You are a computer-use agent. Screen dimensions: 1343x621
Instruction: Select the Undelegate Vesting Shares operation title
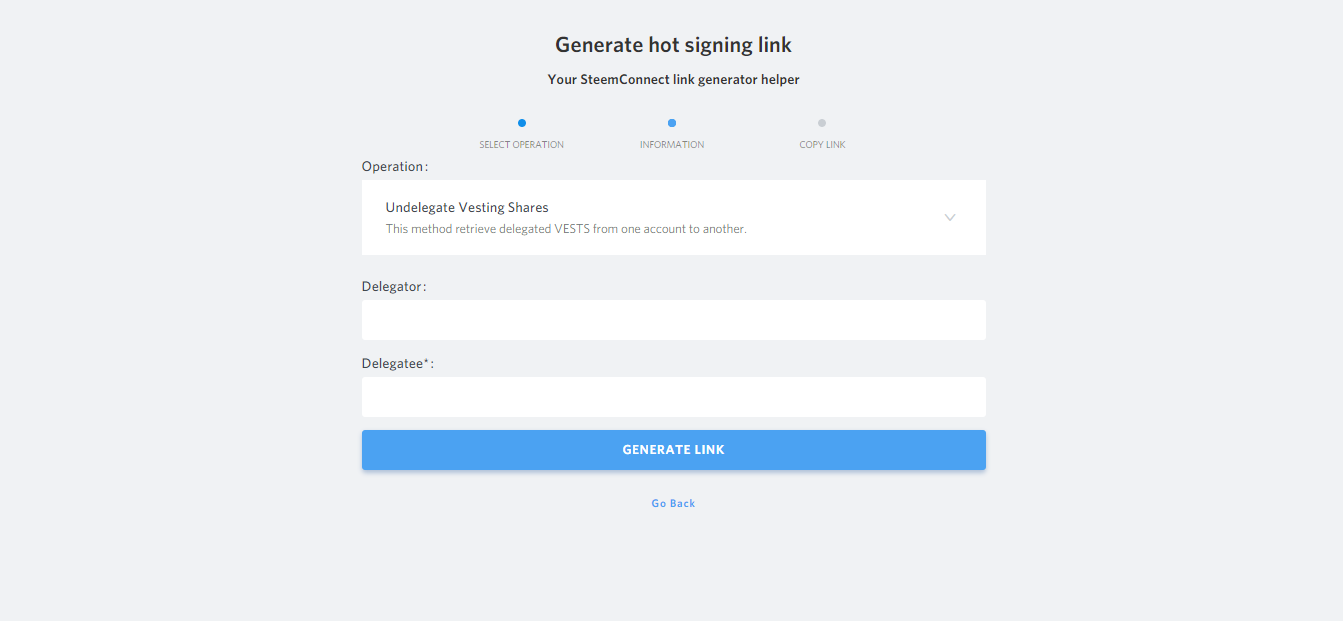(x=467, y=208)
